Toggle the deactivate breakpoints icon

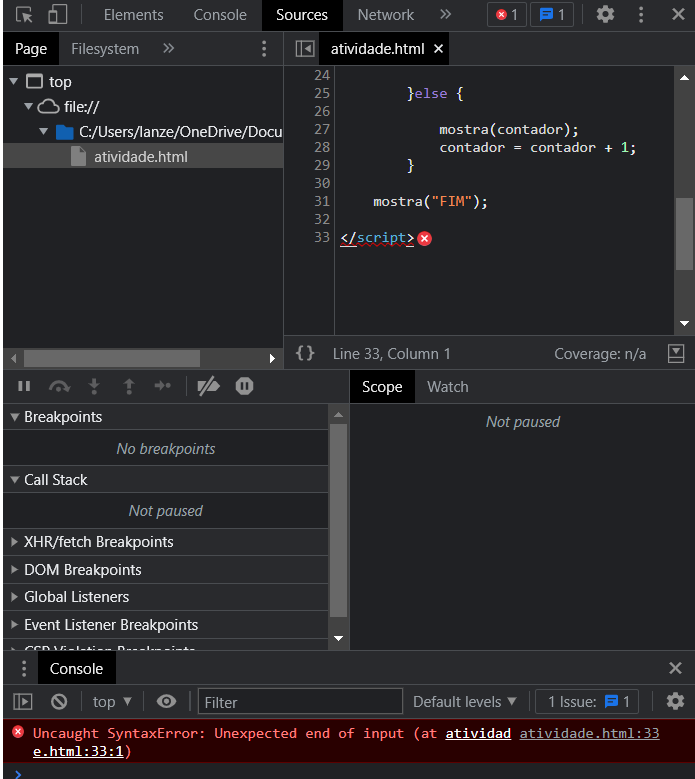pos(209,386)
